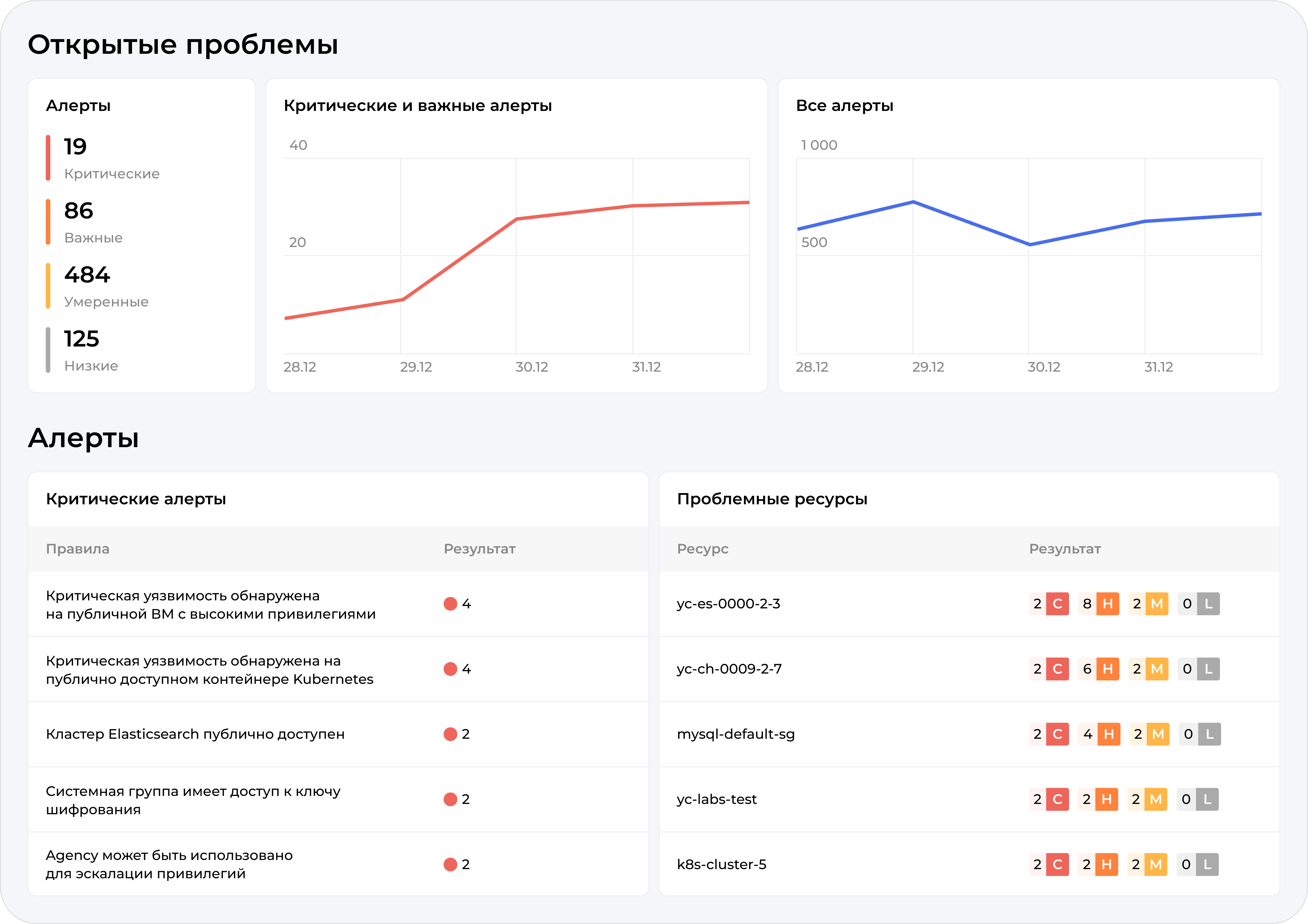The width and height of the screenshot is (1308, 924).
Task: Click red dot beside Agency privilege escalation rule
Action: 450,865
